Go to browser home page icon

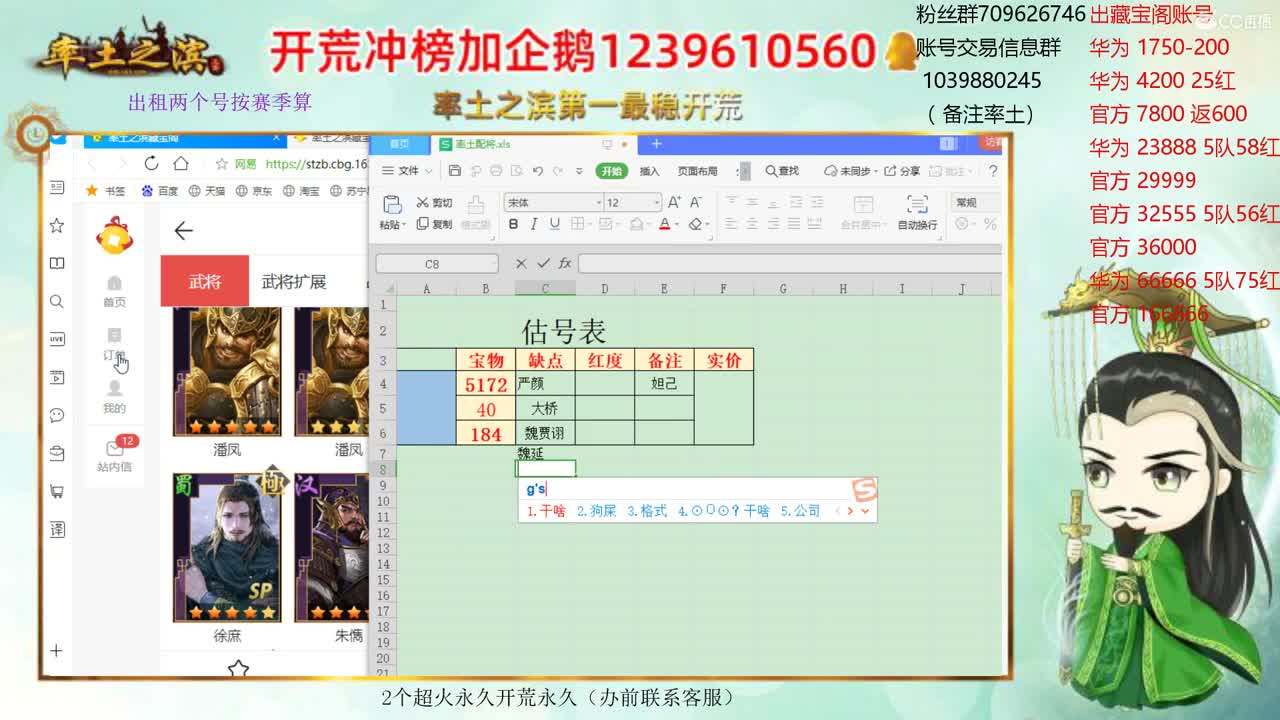click(x=181, y=163)
